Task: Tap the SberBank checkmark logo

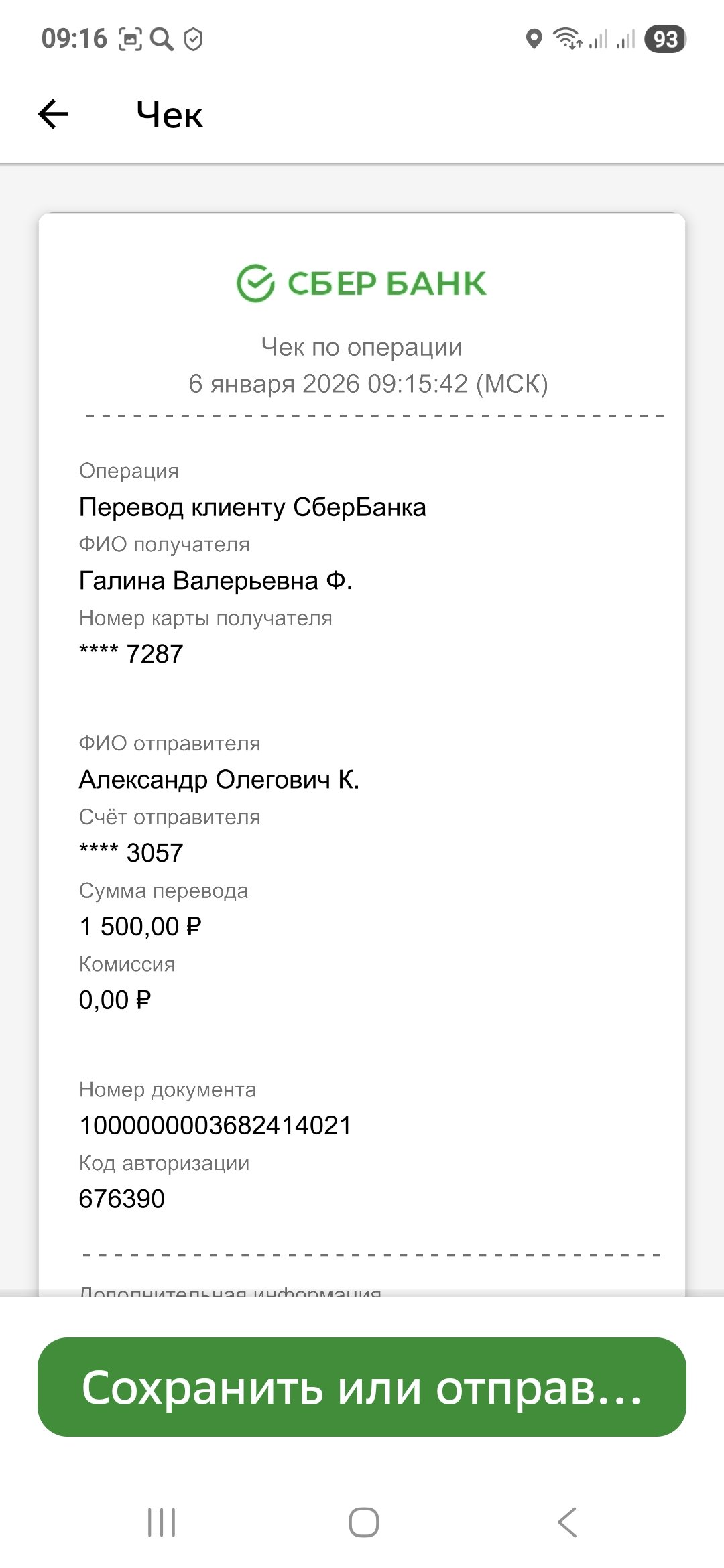Action: tap(255, 283)
